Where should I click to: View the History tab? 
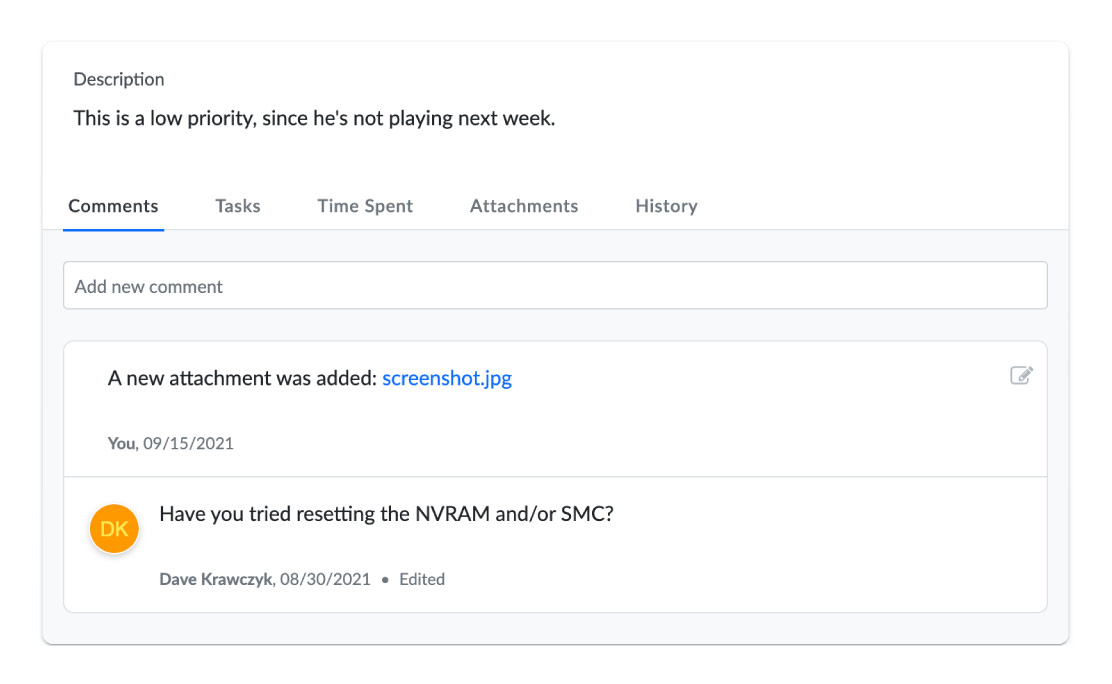(x=666, y=206)
